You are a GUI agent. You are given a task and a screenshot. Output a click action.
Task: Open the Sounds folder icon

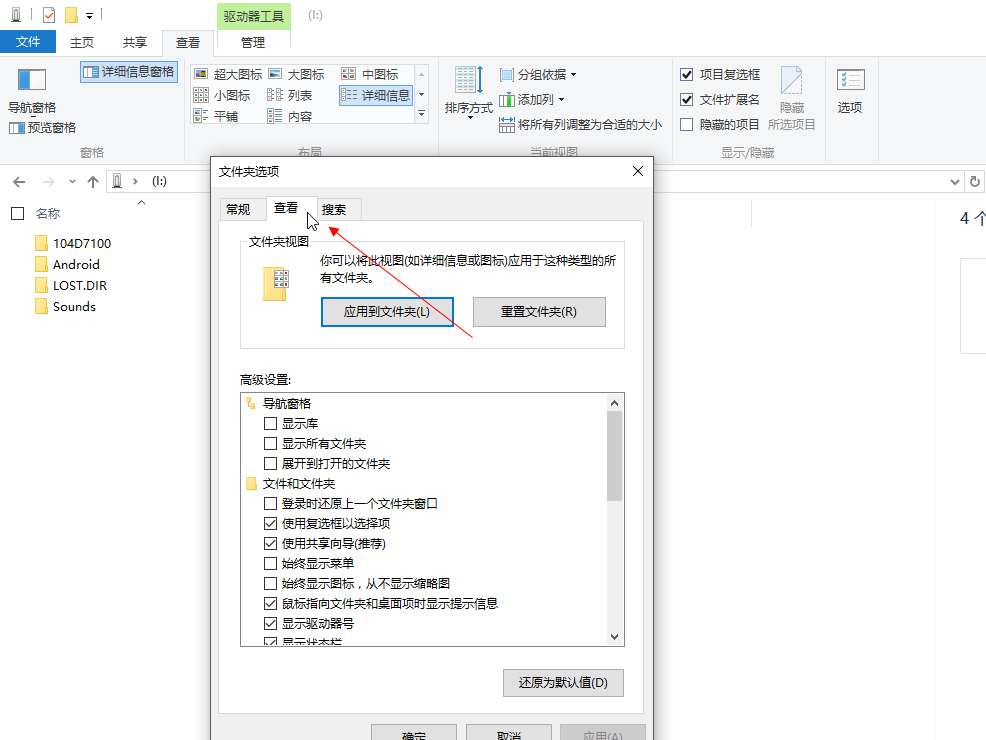[x=42, y=306]
